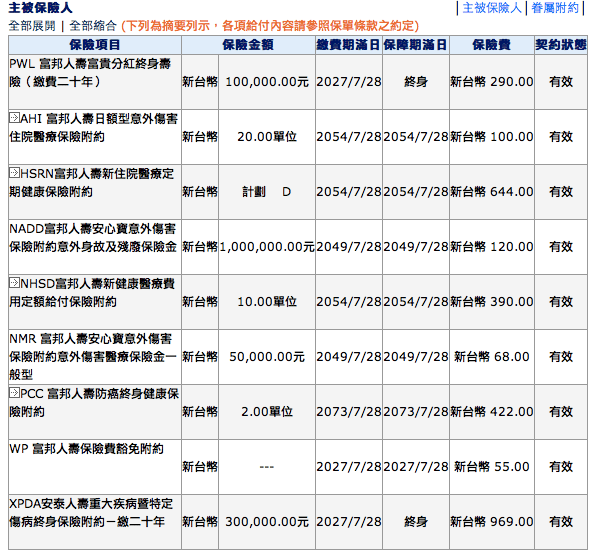Expand the AHI 富邦人壽日額型意外傷害 row arrow

[x=14, y=118]
